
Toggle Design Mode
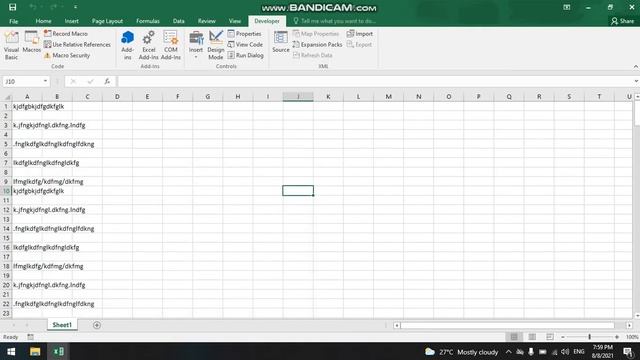click(x=216, y=45)
